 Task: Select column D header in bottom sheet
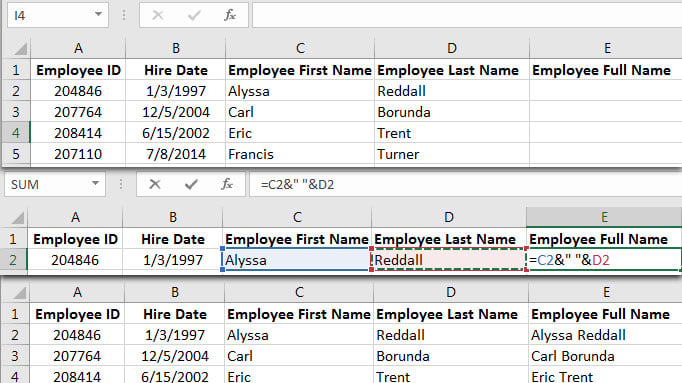point(451,292)
